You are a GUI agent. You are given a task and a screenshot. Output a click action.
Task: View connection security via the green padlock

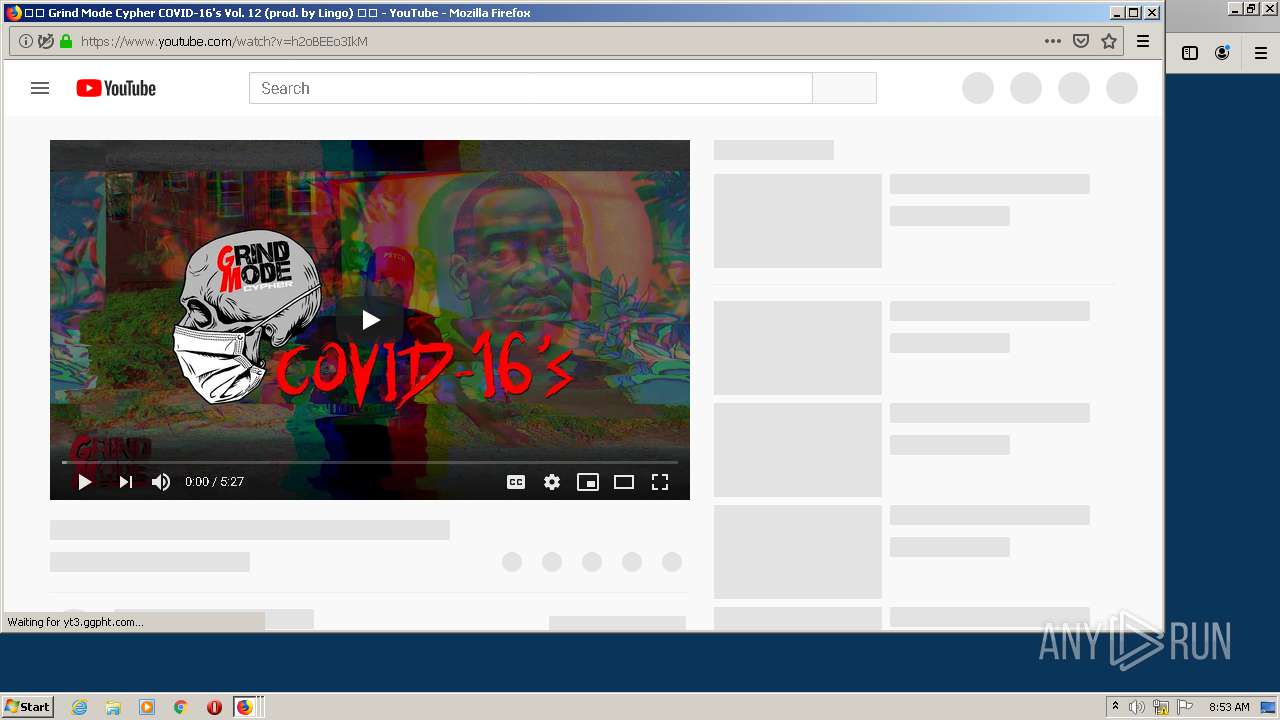point(66,41)
